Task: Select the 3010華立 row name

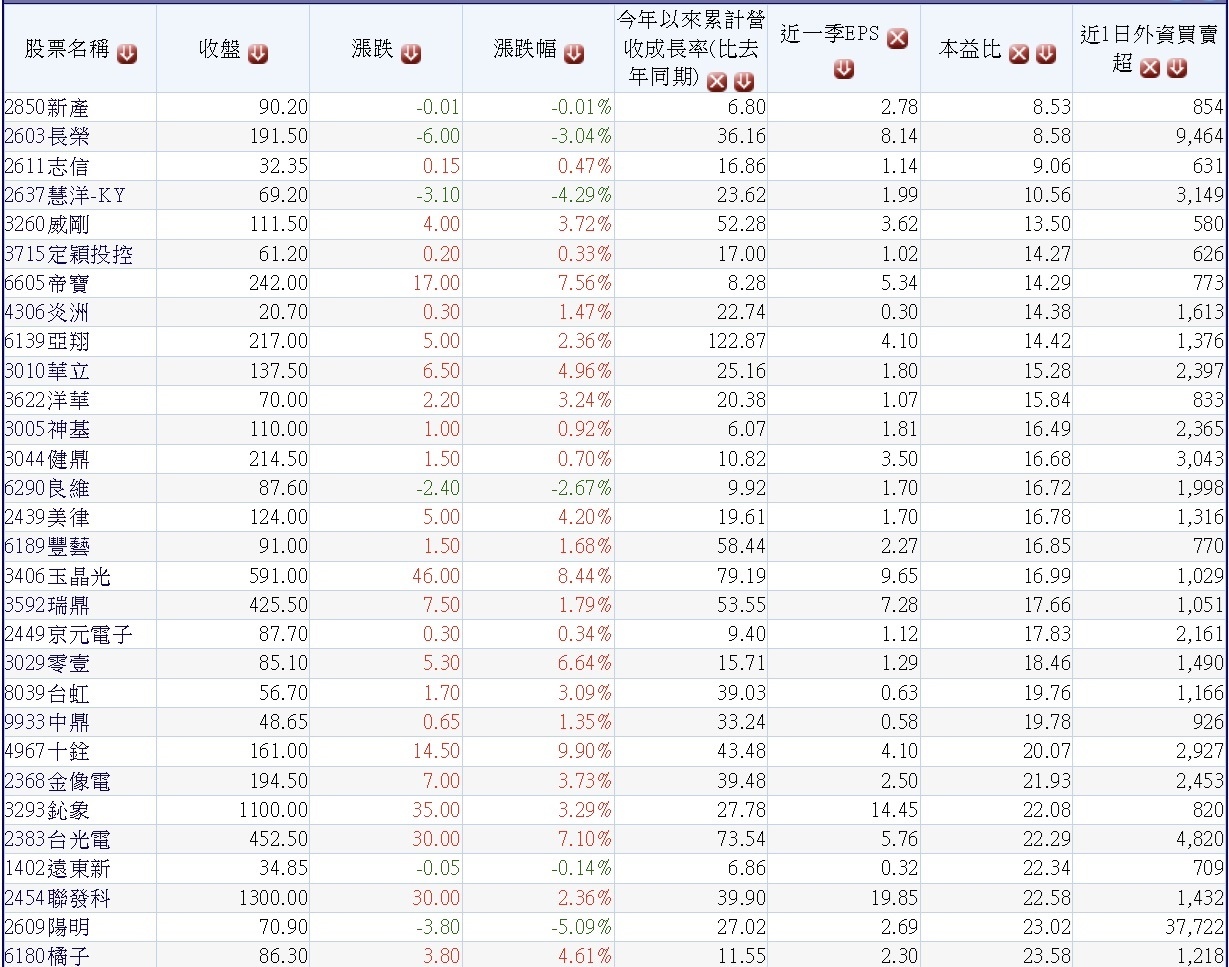Action: (x=46, y=372)
